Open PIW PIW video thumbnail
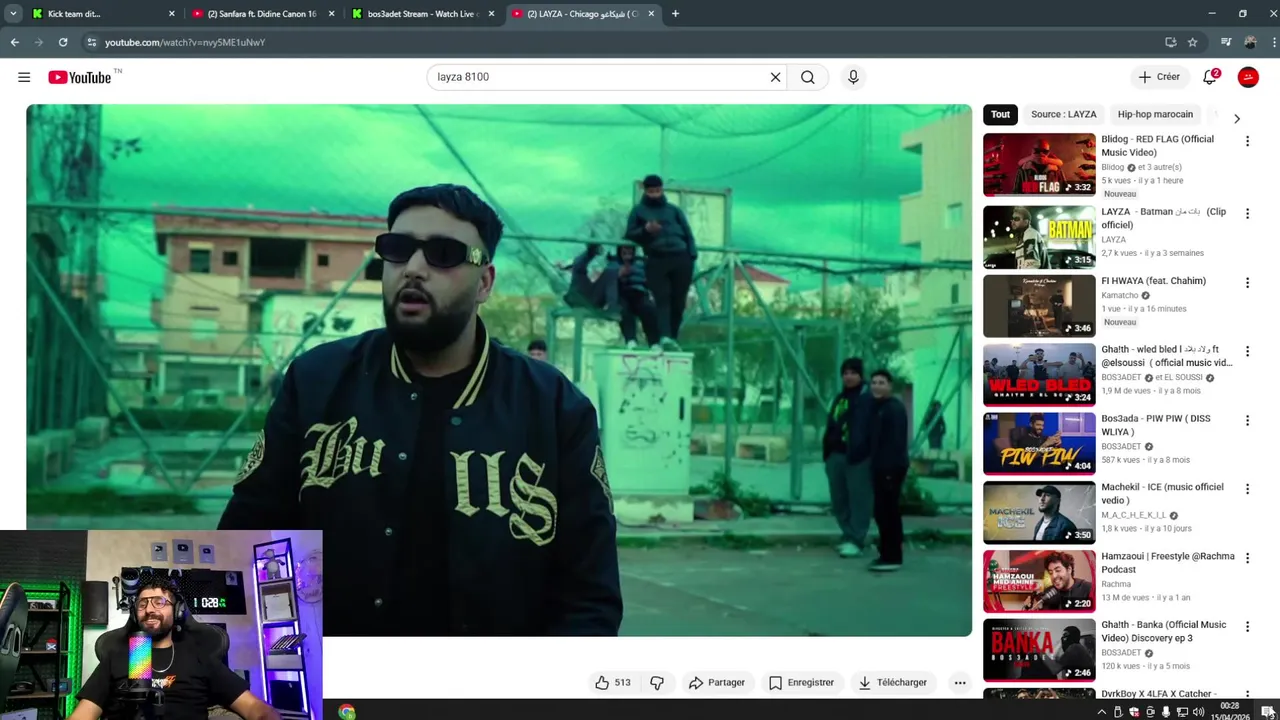This screenshot has width=1280, height=720. tap(1039, 444)
